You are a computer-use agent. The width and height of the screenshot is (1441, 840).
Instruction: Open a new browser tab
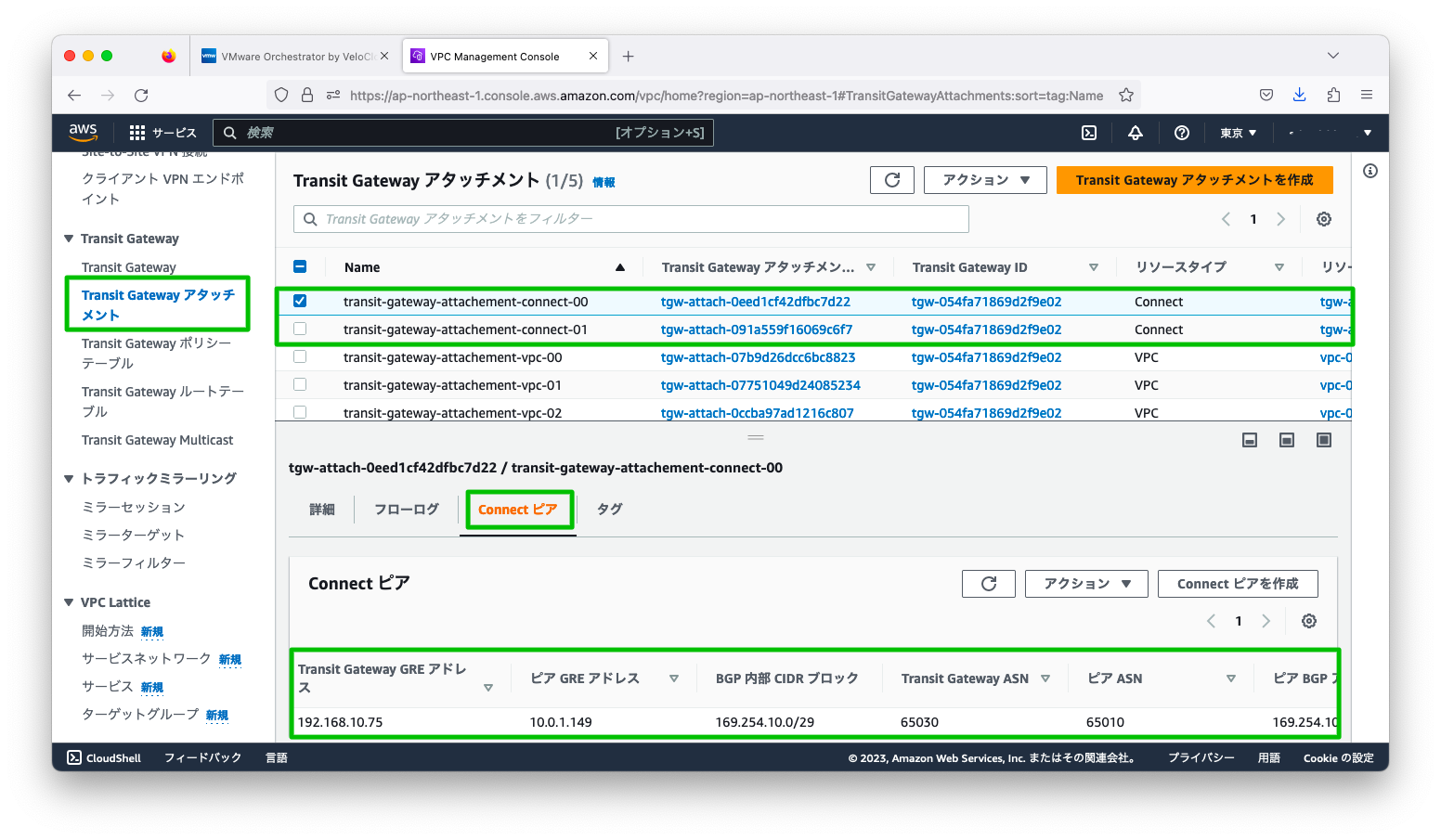(x=629, y=57)
